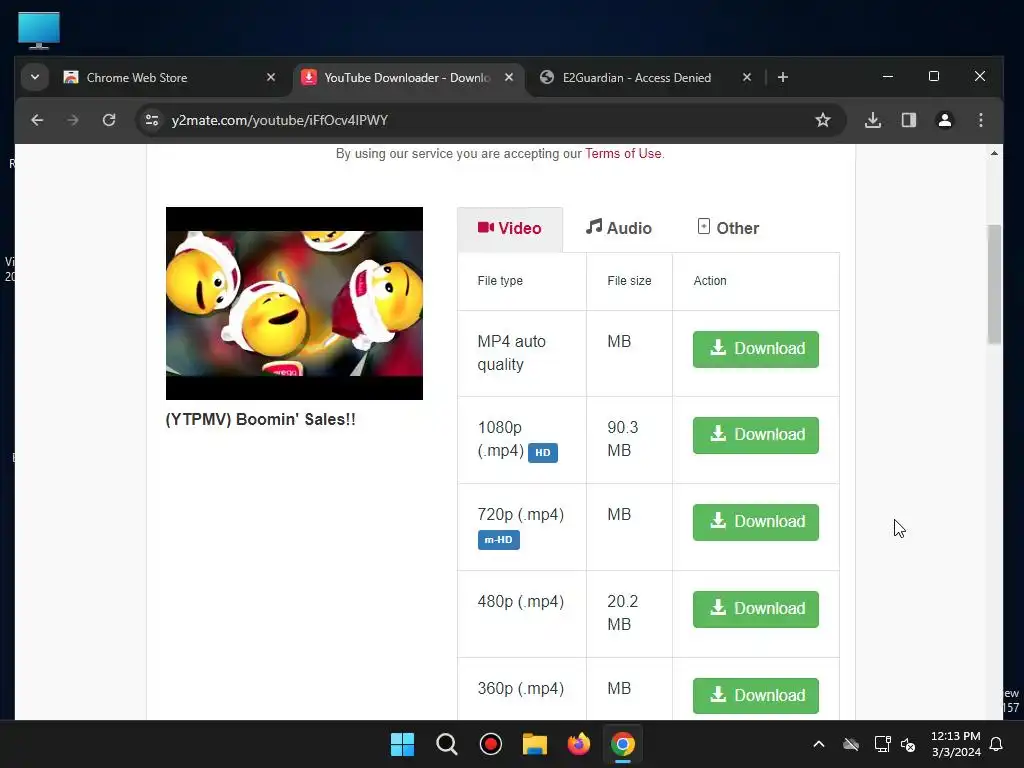Click the muted volume tray icon
The width and height of the screenshot is (1024, 768).
[908, 744]
